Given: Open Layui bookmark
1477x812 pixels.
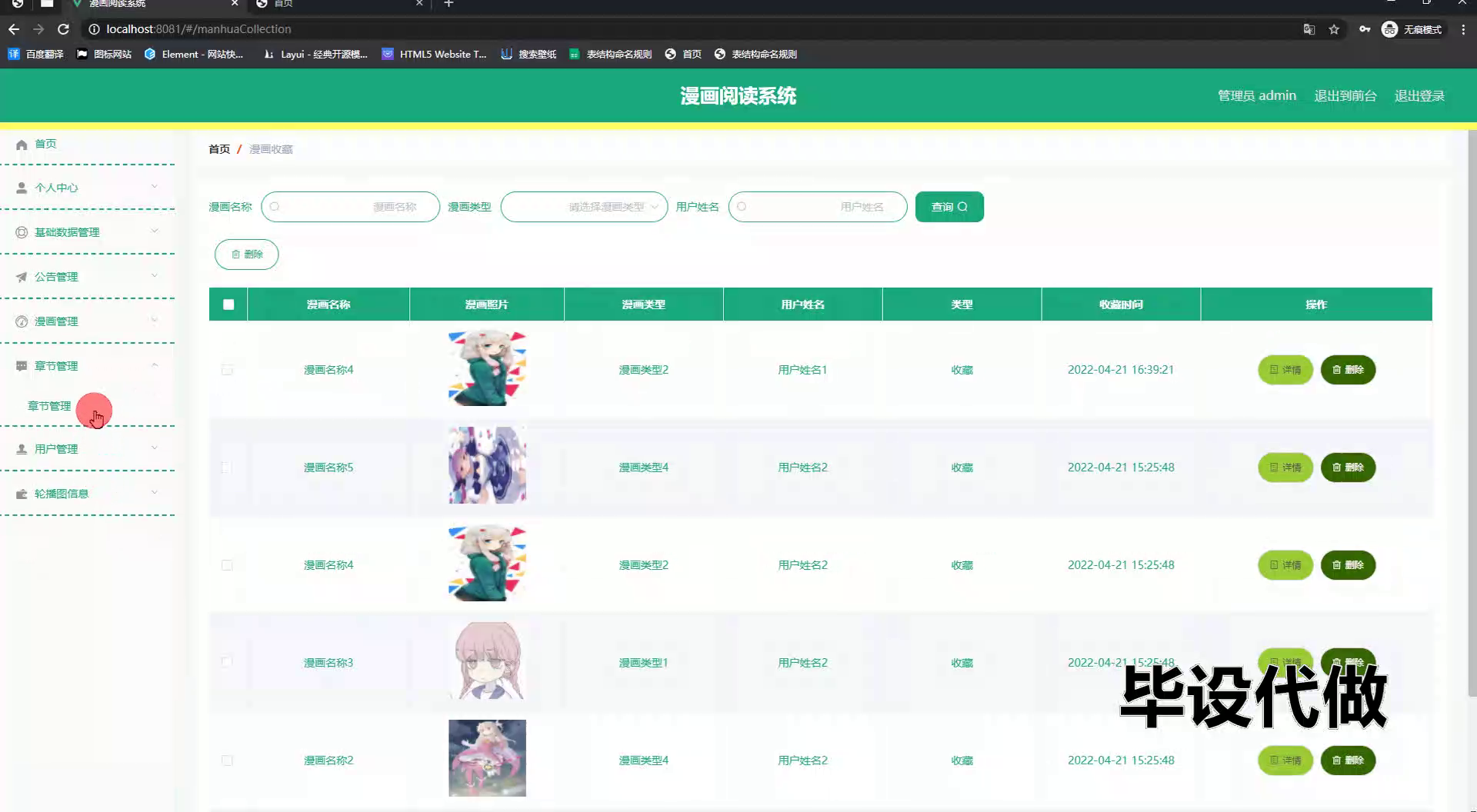Looking at the screenshot, I should 315,54.
